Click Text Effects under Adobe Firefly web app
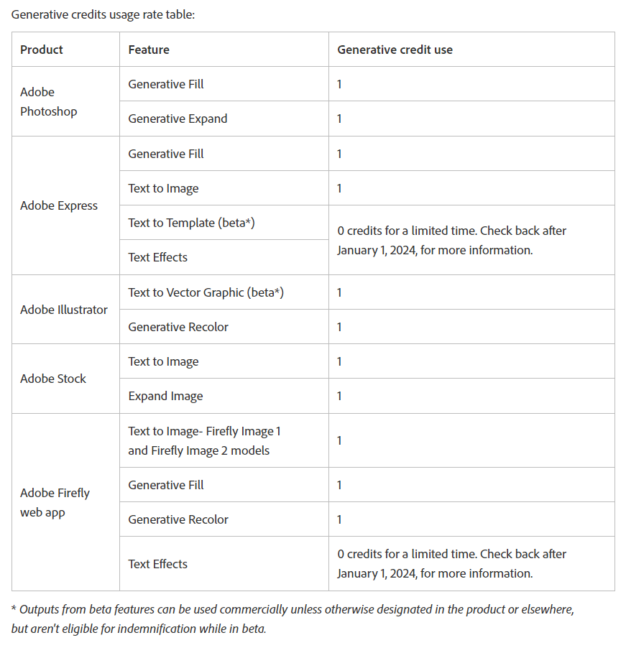This screenshot has width=626, height=648. (x=158, y=564)
